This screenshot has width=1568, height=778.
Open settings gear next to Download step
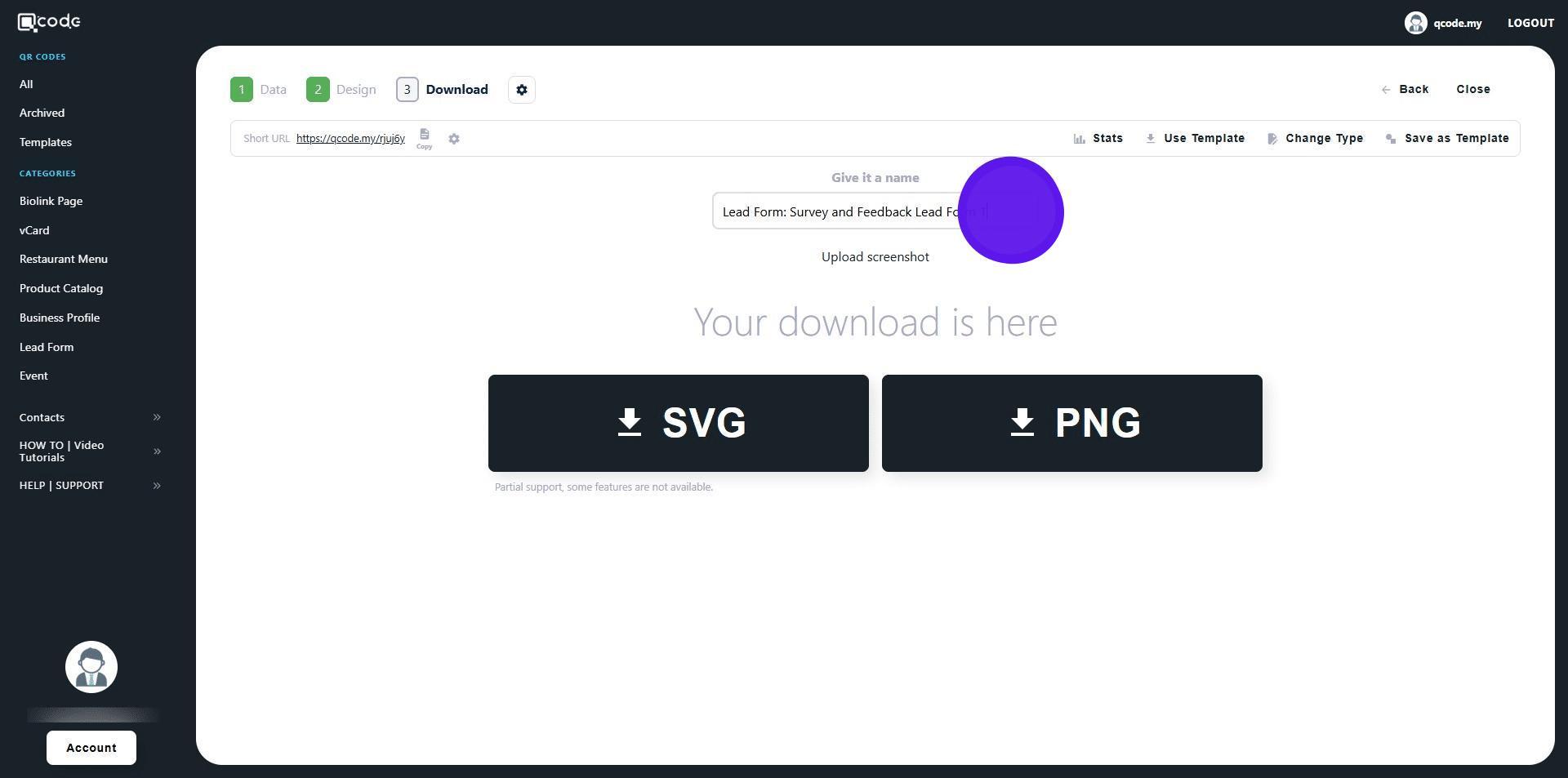tap(522, 90)
